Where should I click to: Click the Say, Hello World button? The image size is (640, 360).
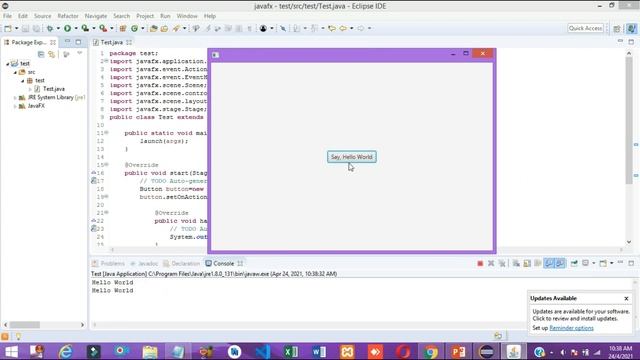pyautogui.click(x=351, y=157)
